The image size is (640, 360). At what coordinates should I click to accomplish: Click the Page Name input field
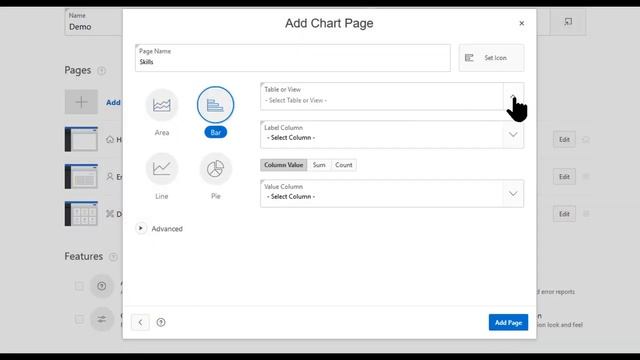[x=293, y=58]
